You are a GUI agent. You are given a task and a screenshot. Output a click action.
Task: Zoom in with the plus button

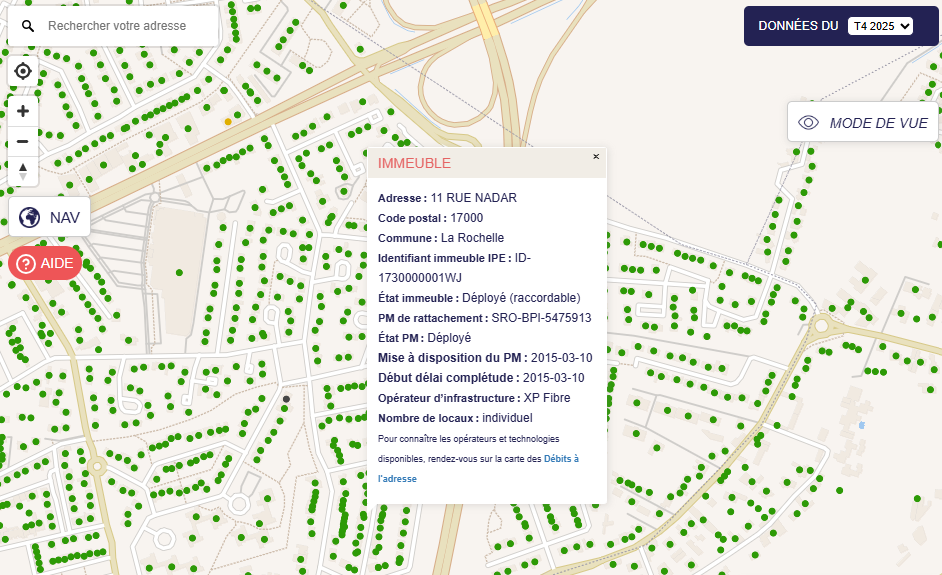(x=23, y=111)
